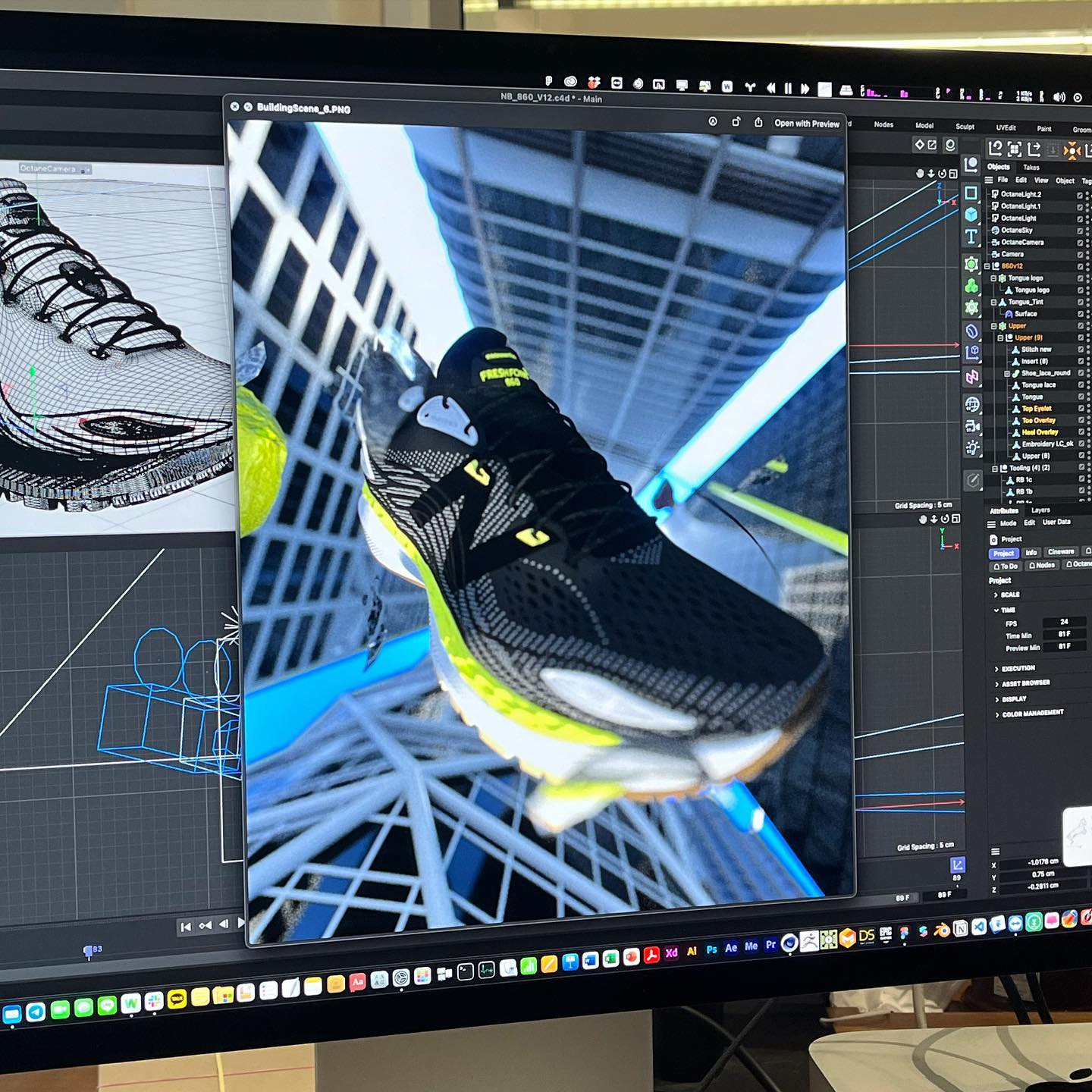Expand the EXECUTION section
Screen dimensions: 1092x1092
coord(996,669)
